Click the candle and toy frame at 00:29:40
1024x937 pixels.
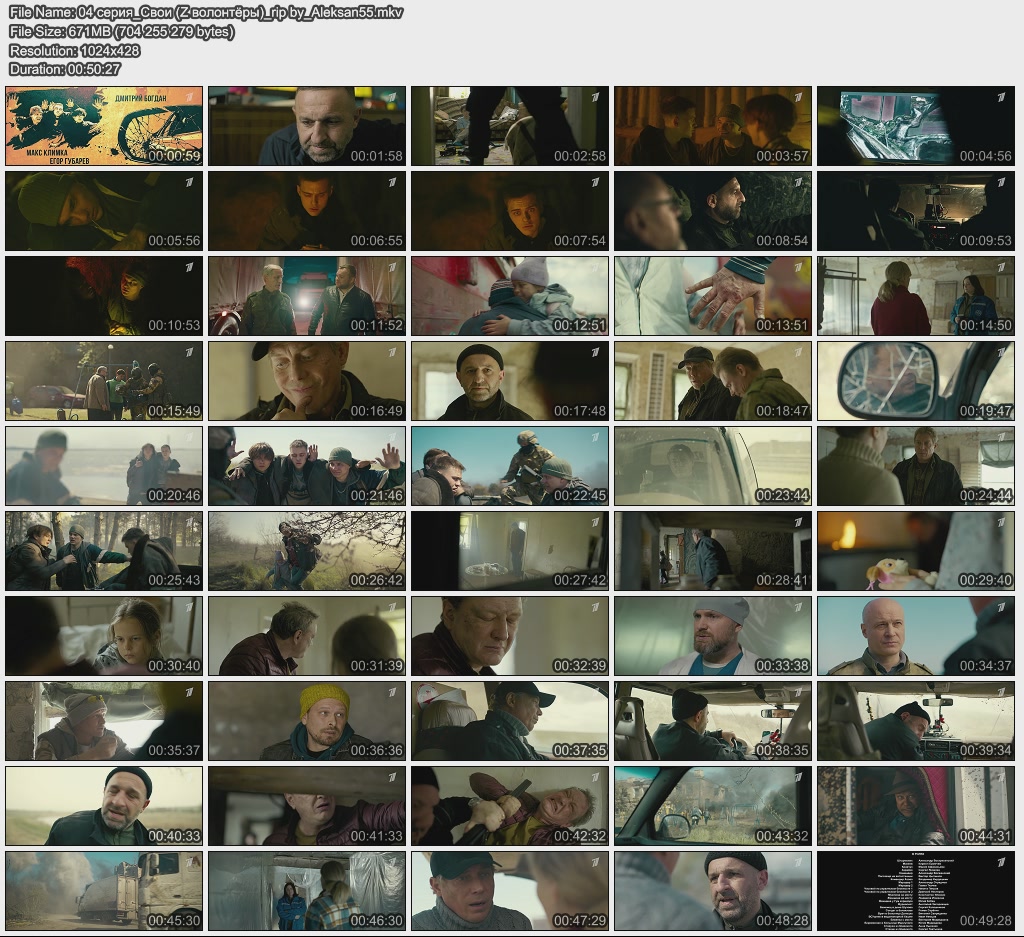point(915,550)
